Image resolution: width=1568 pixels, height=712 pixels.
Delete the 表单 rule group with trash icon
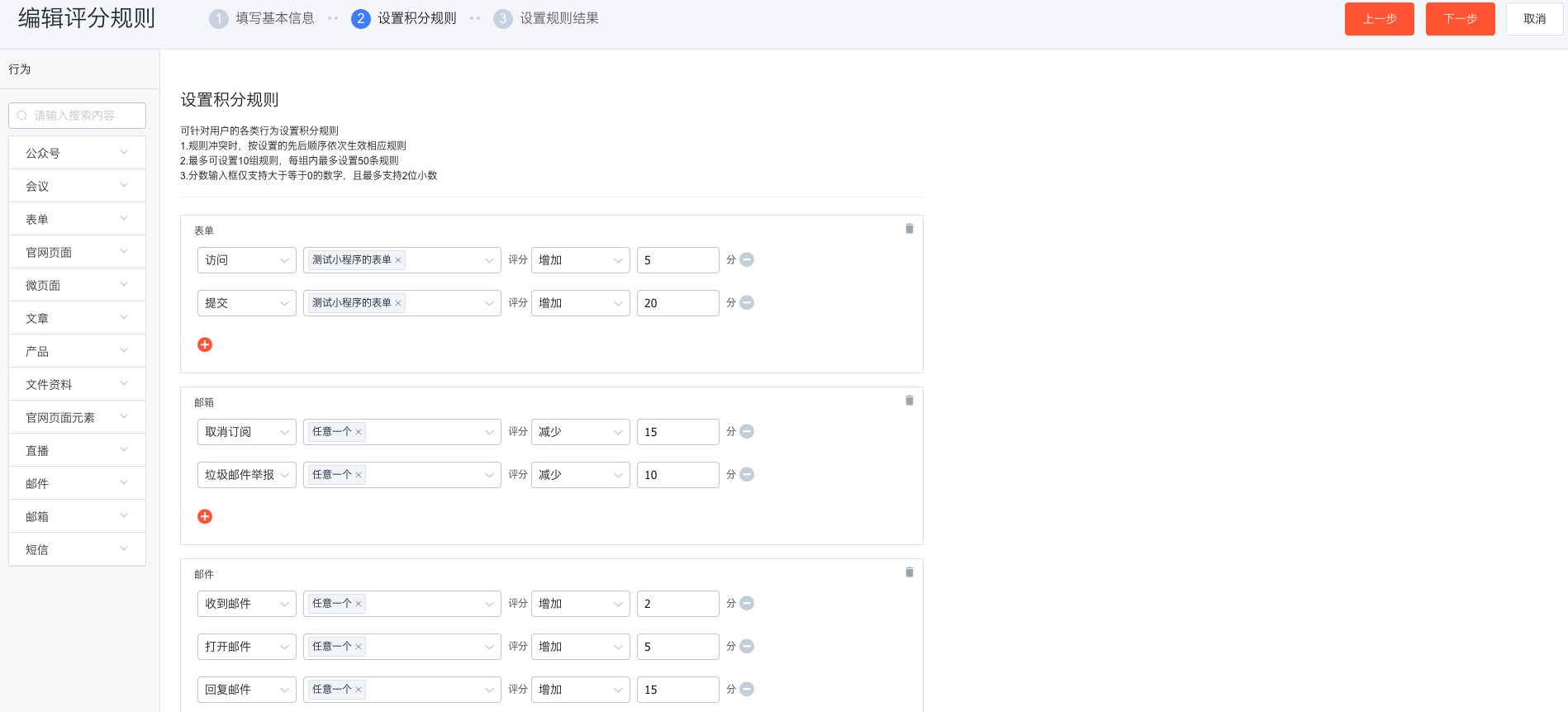pyautogui.click(x=910, y=229)
